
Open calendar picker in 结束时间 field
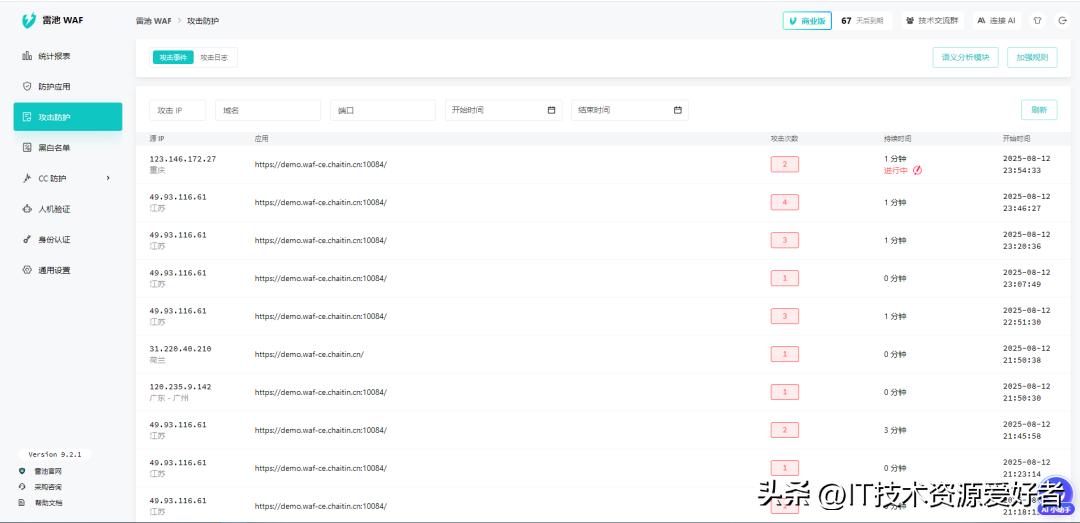(x=677, y=110)
